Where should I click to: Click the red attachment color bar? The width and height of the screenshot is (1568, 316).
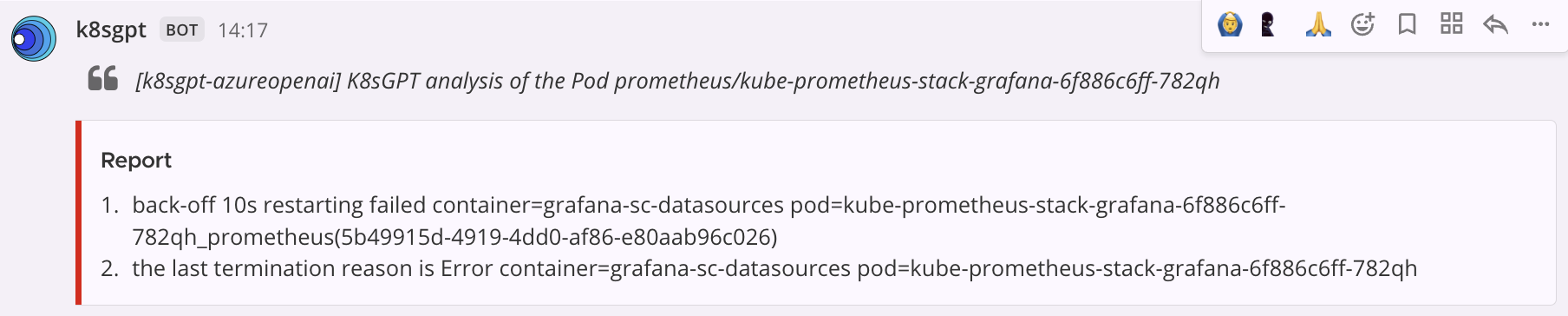(78, 213)
